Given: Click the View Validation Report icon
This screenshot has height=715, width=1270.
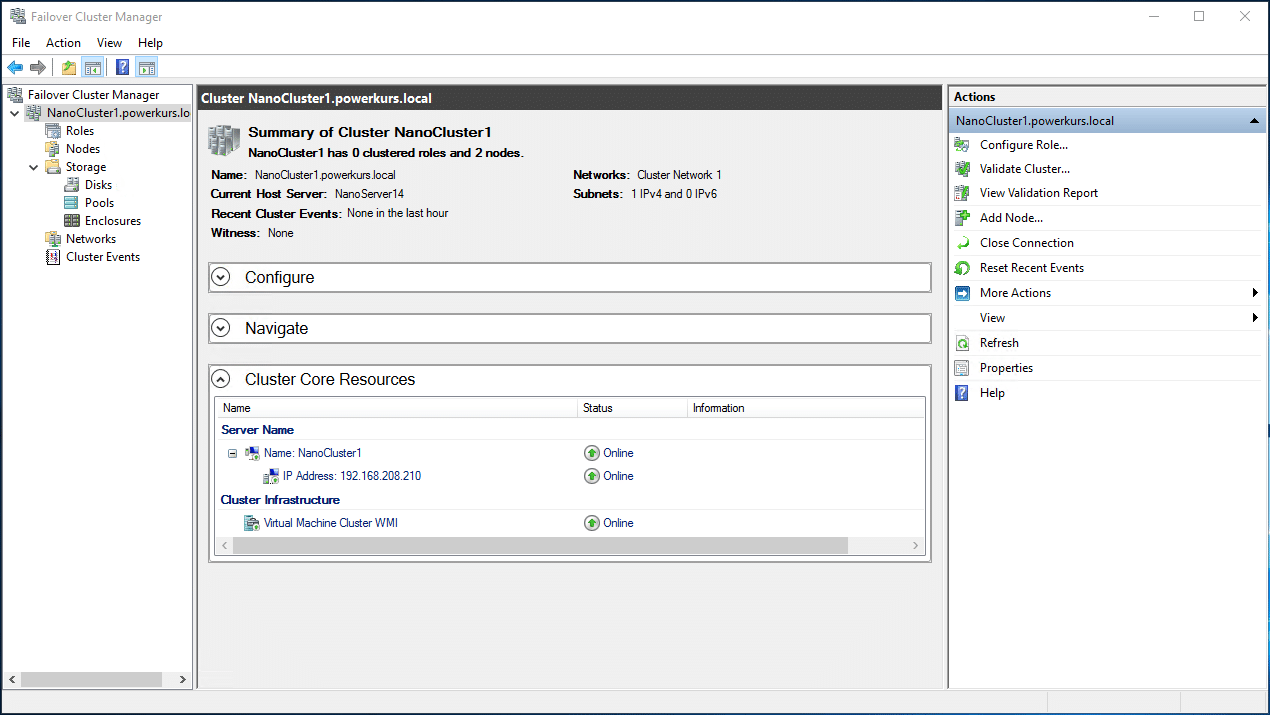Looking at the screenshot, I should [962, 193].
